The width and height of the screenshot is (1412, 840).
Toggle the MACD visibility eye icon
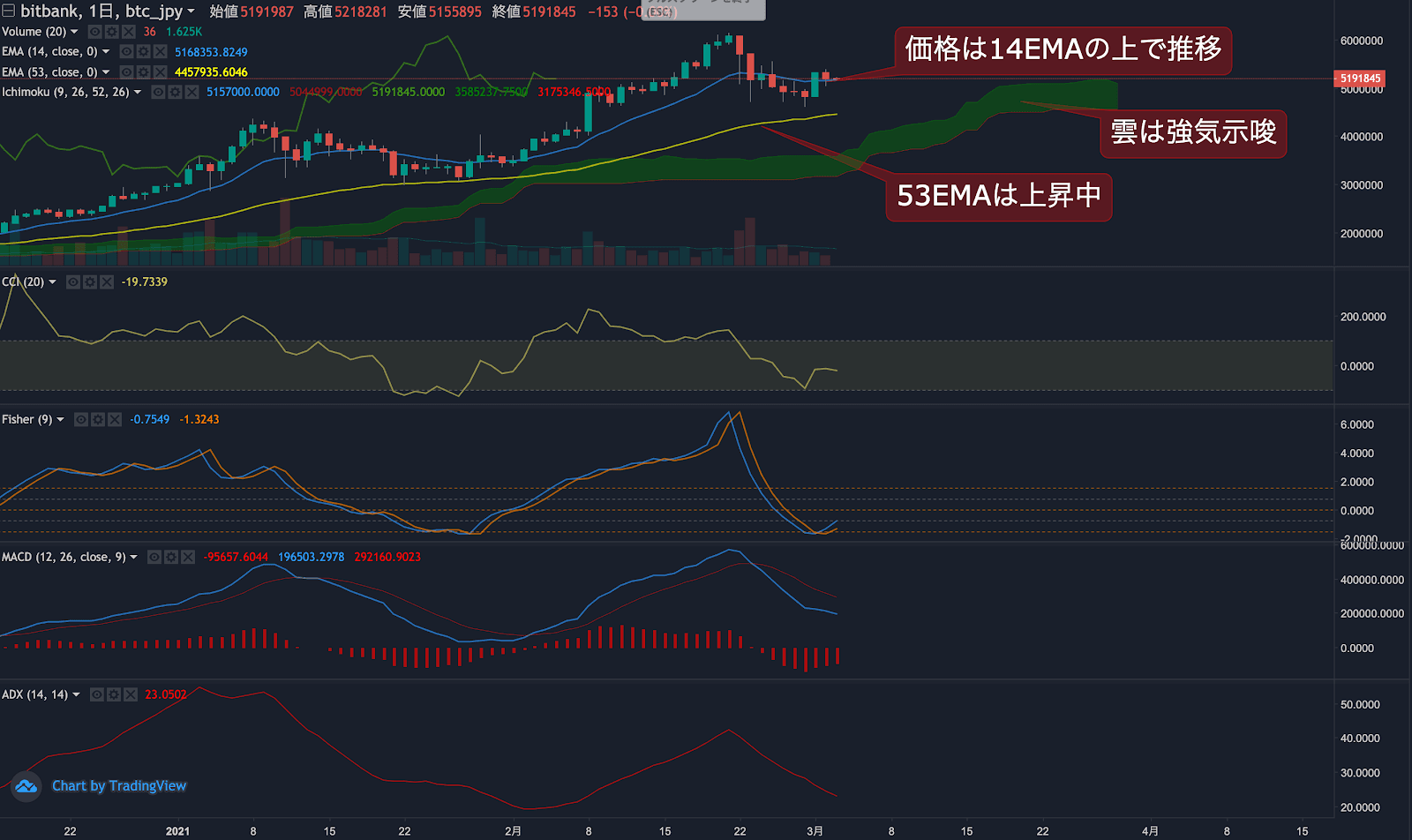pos(154,557)
